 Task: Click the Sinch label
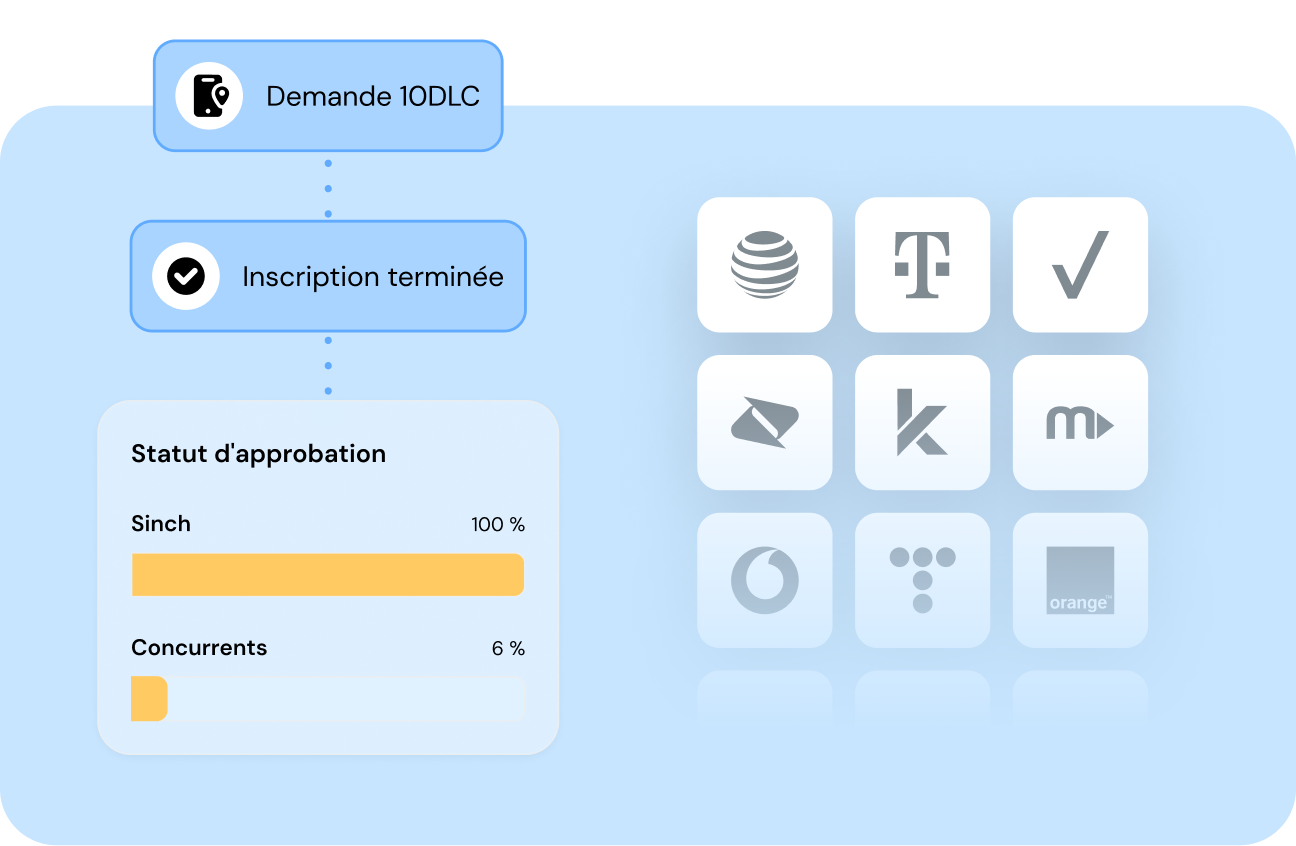tap(161, 524)
